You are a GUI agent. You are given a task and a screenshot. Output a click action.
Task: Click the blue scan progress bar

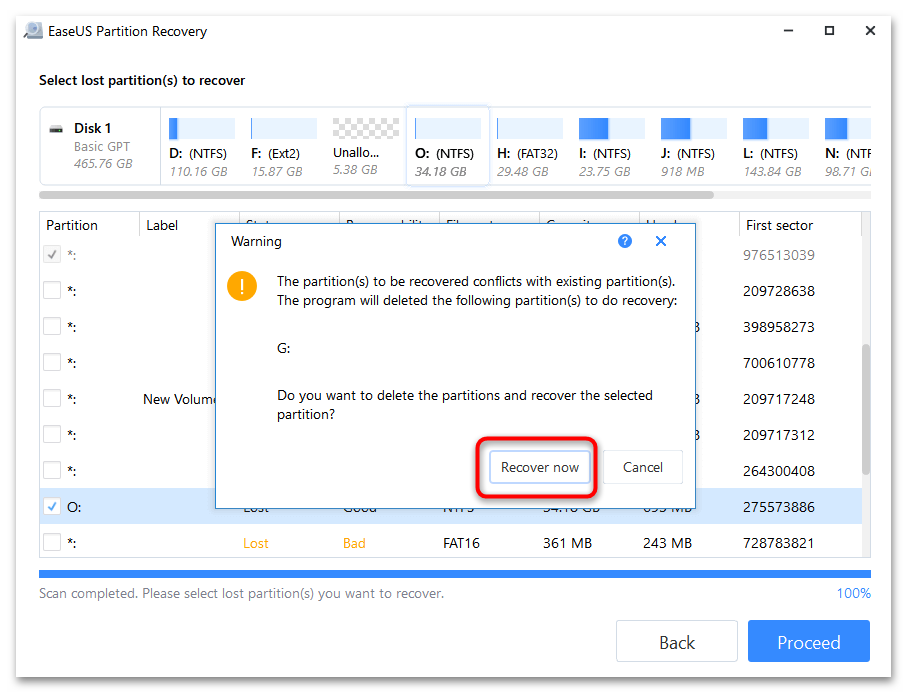click(455, 574)
